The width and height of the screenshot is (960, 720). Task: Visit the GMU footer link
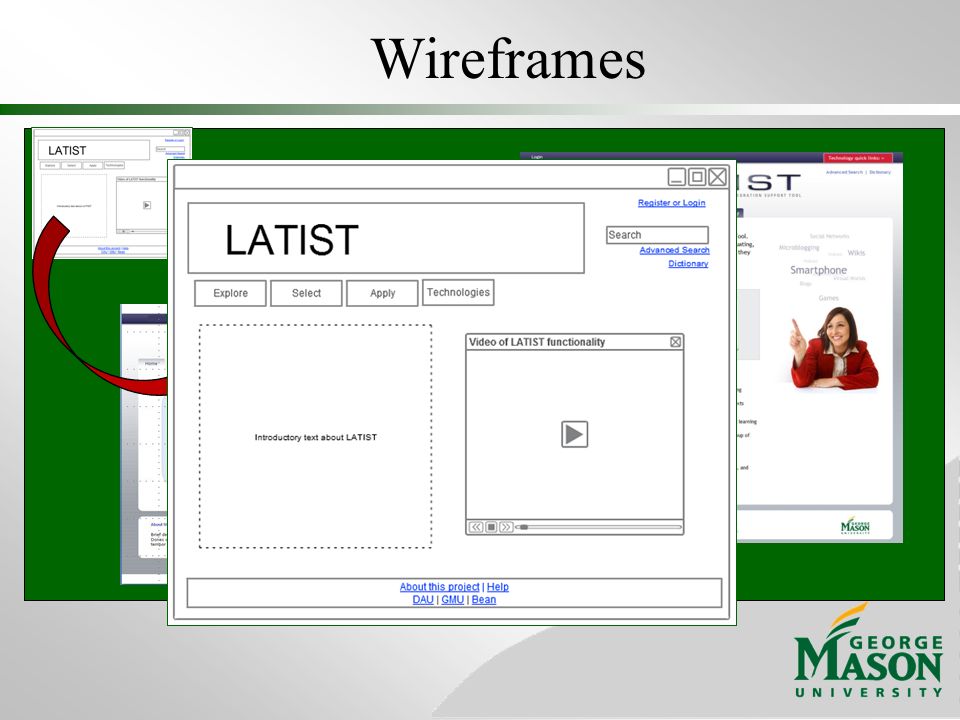[452, 599]
